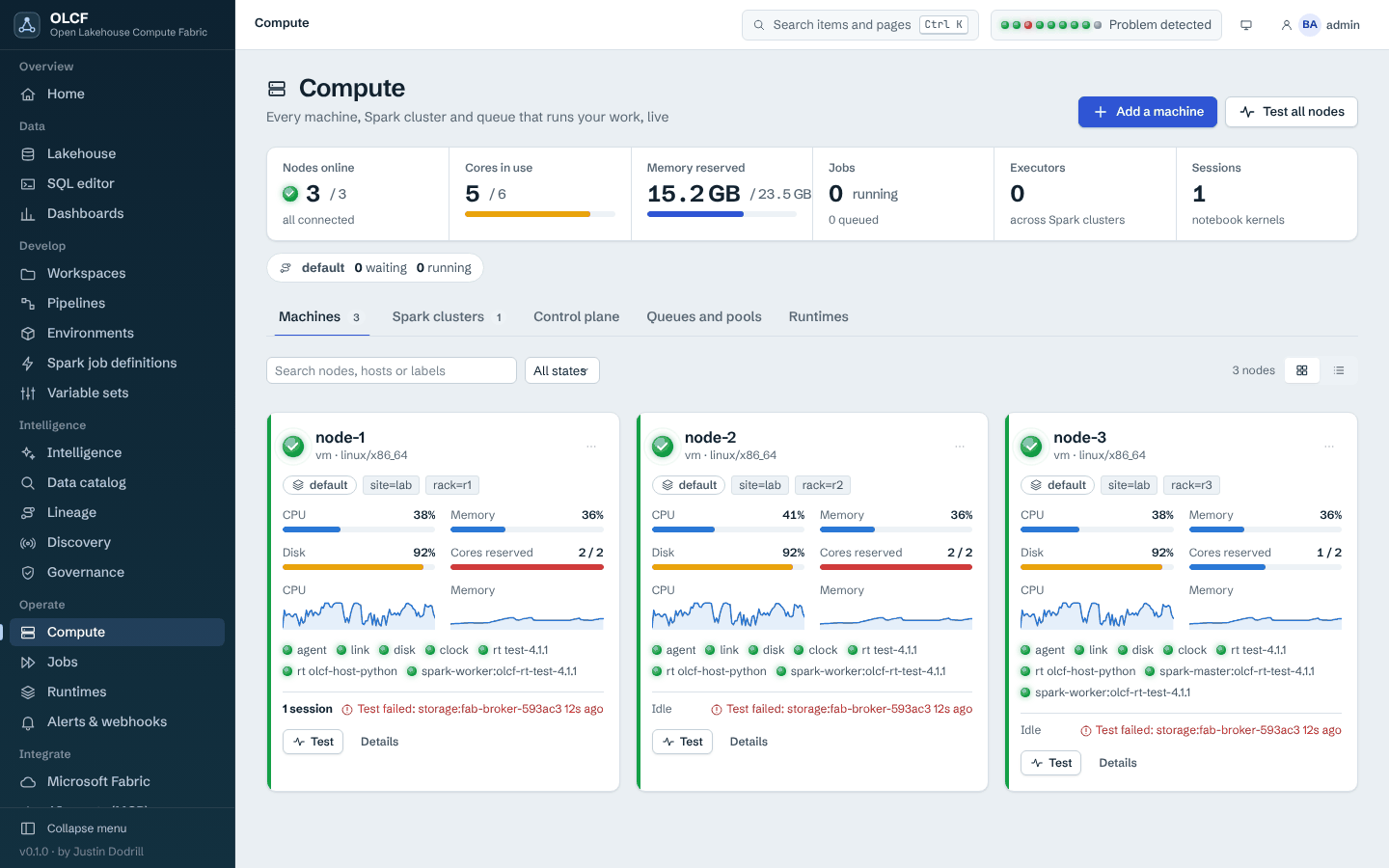
Task: Click the Memory reserved progress bar
Action: click(722, 214)
